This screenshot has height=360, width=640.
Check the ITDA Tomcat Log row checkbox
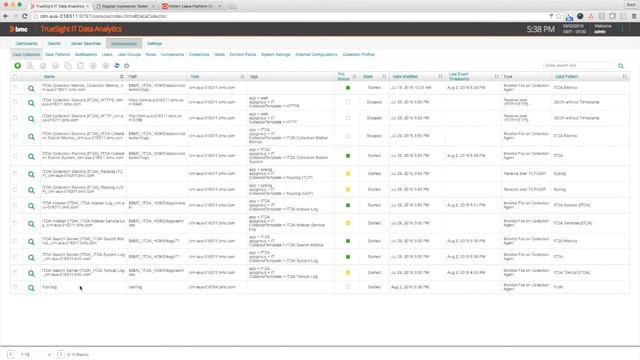coord(15,272)
